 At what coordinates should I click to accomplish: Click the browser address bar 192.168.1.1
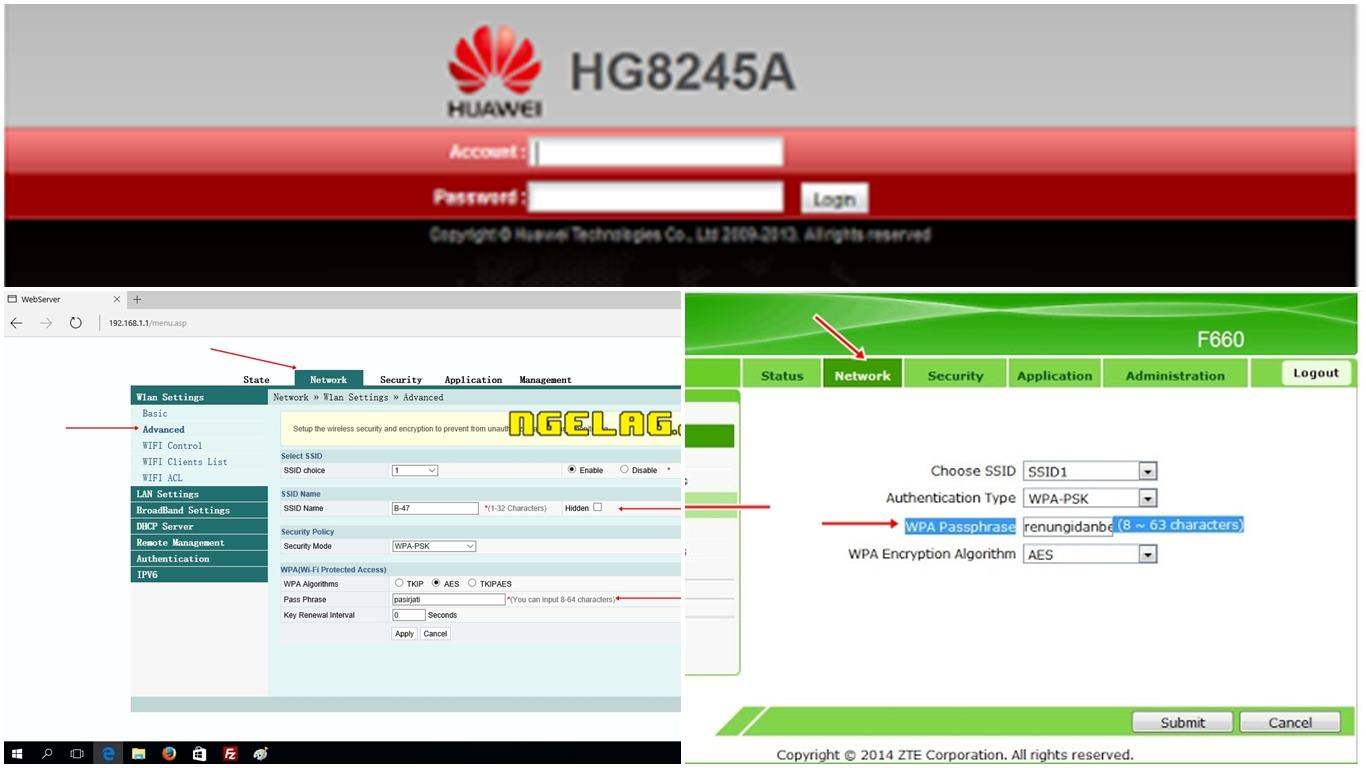(148, 323)
